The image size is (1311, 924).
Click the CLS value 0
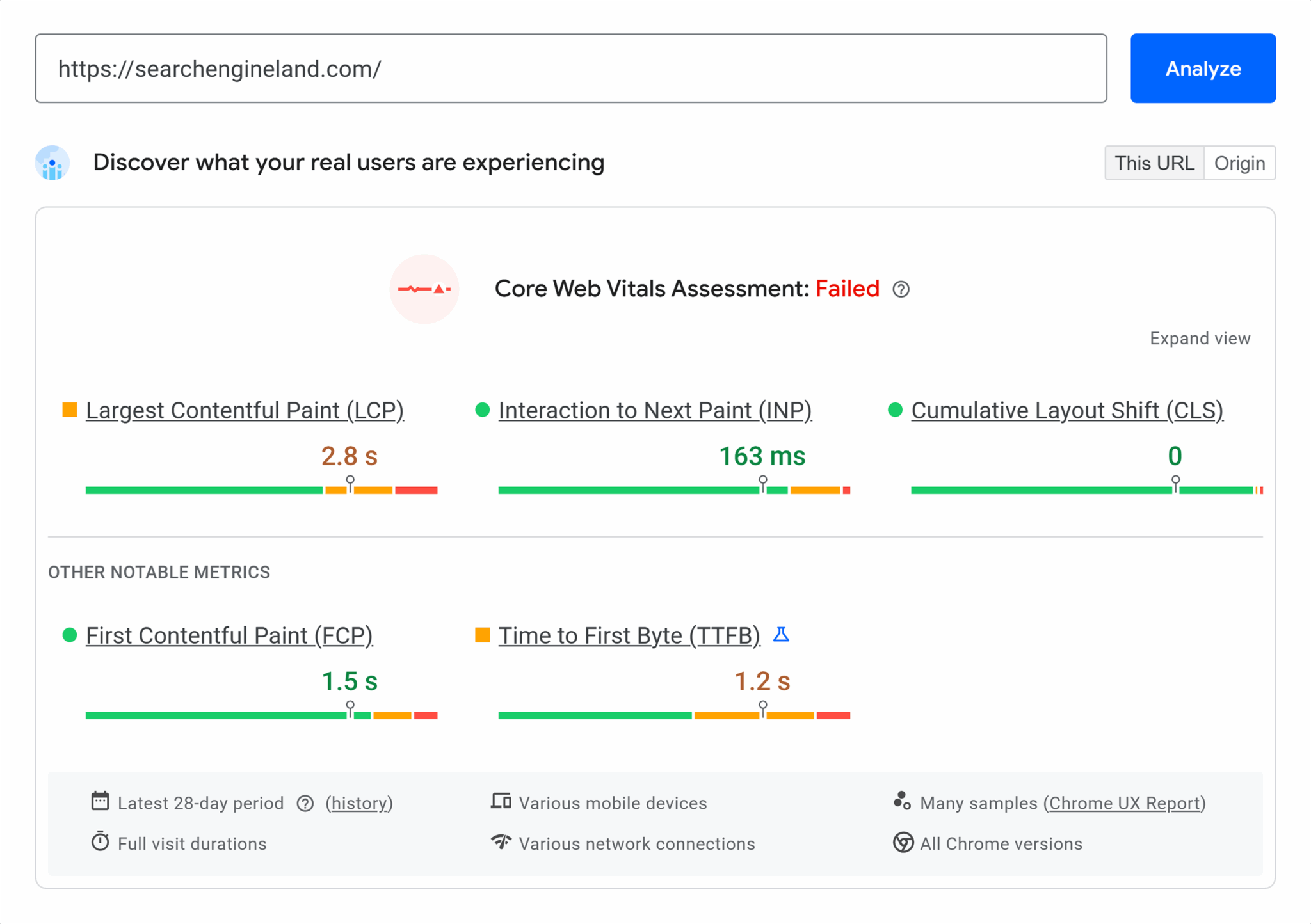tap(1175, 456)
